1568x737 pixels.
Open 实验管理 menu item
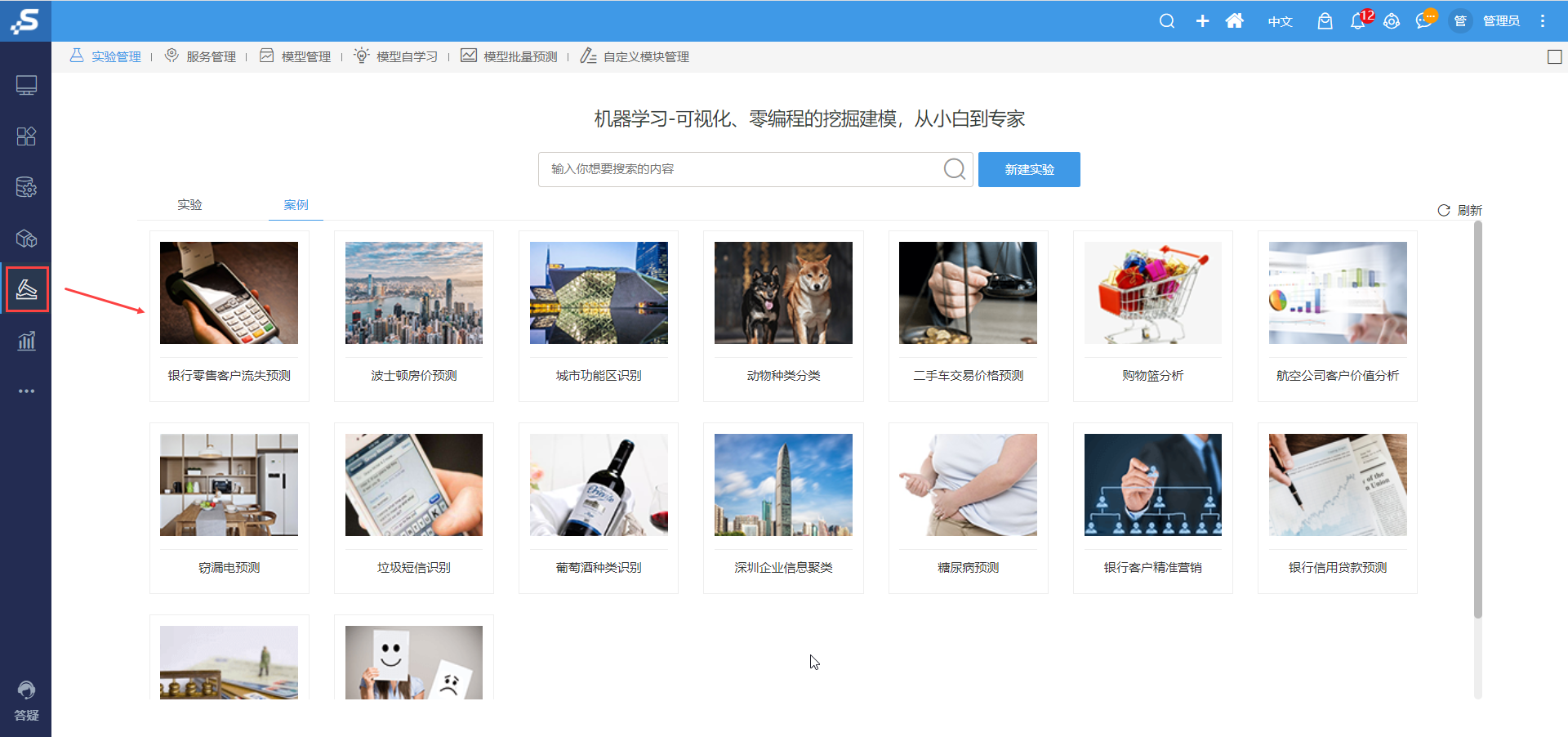(105, 56)
